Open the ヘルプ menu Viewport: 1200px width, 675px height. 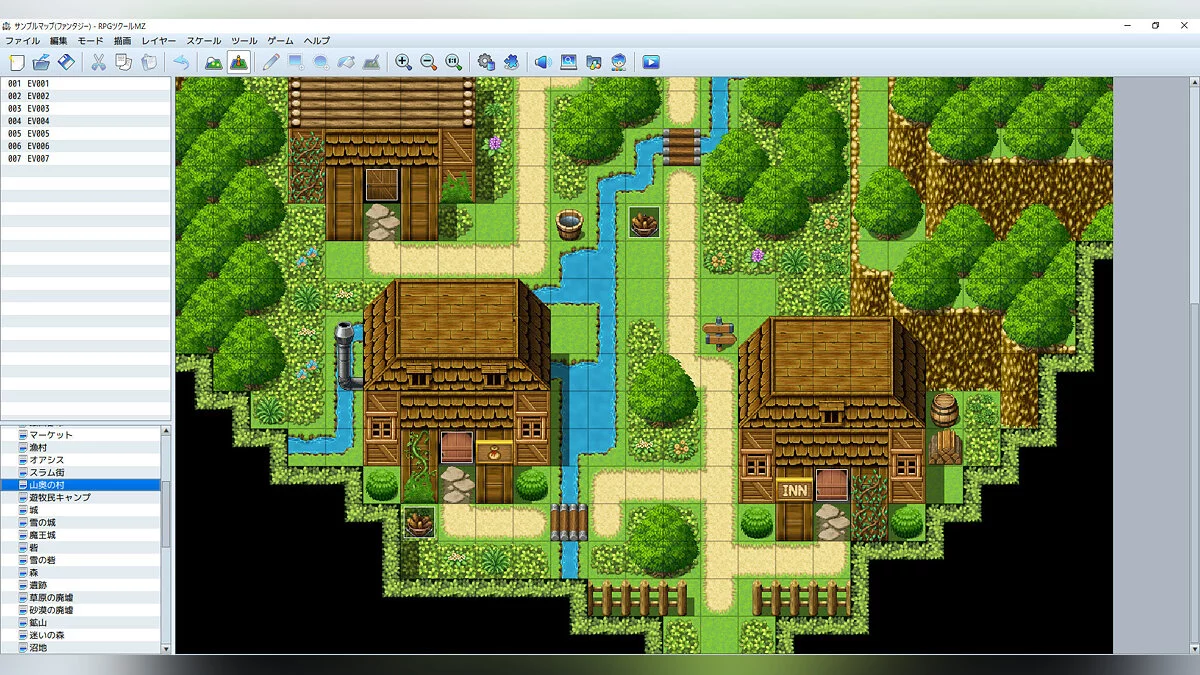tap(317, 41)
